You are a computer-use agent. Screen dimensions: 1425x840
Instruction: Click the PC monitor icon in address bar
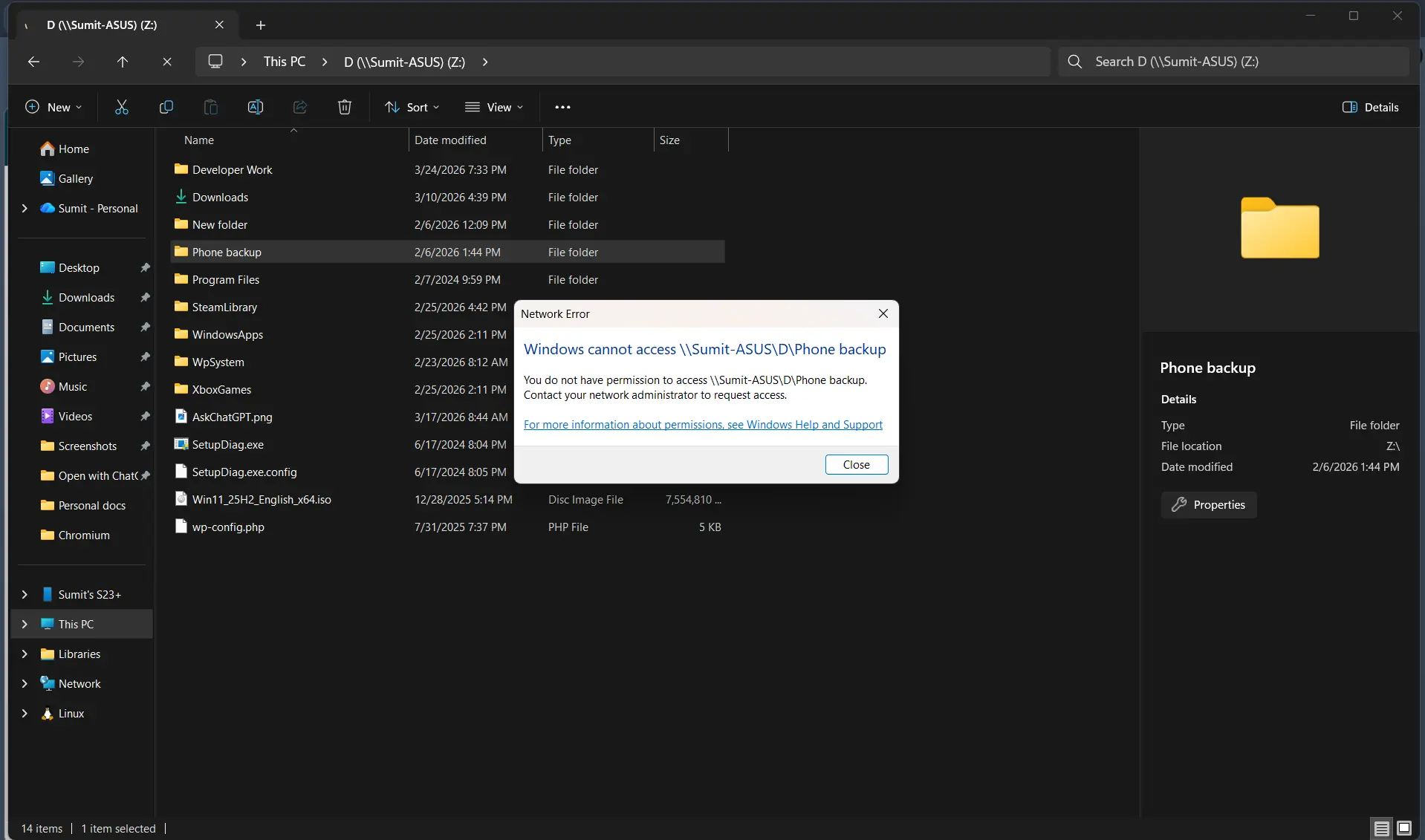(215, 62)
